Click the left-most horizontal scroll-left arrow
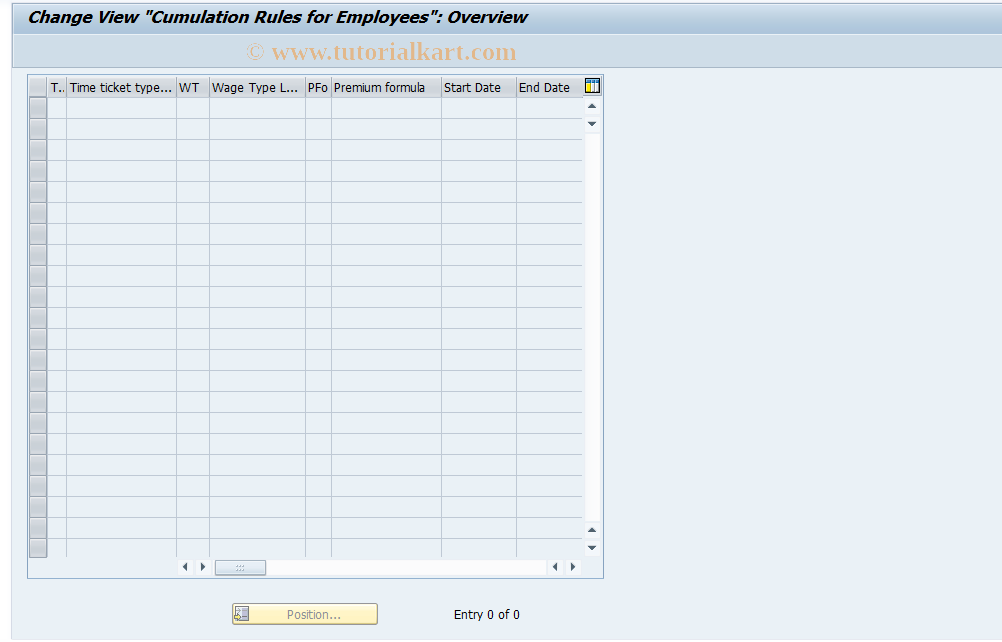Image resolution: width=1002 pixels, height=642 pixels. pyautogui.click(x=185, y=567)
